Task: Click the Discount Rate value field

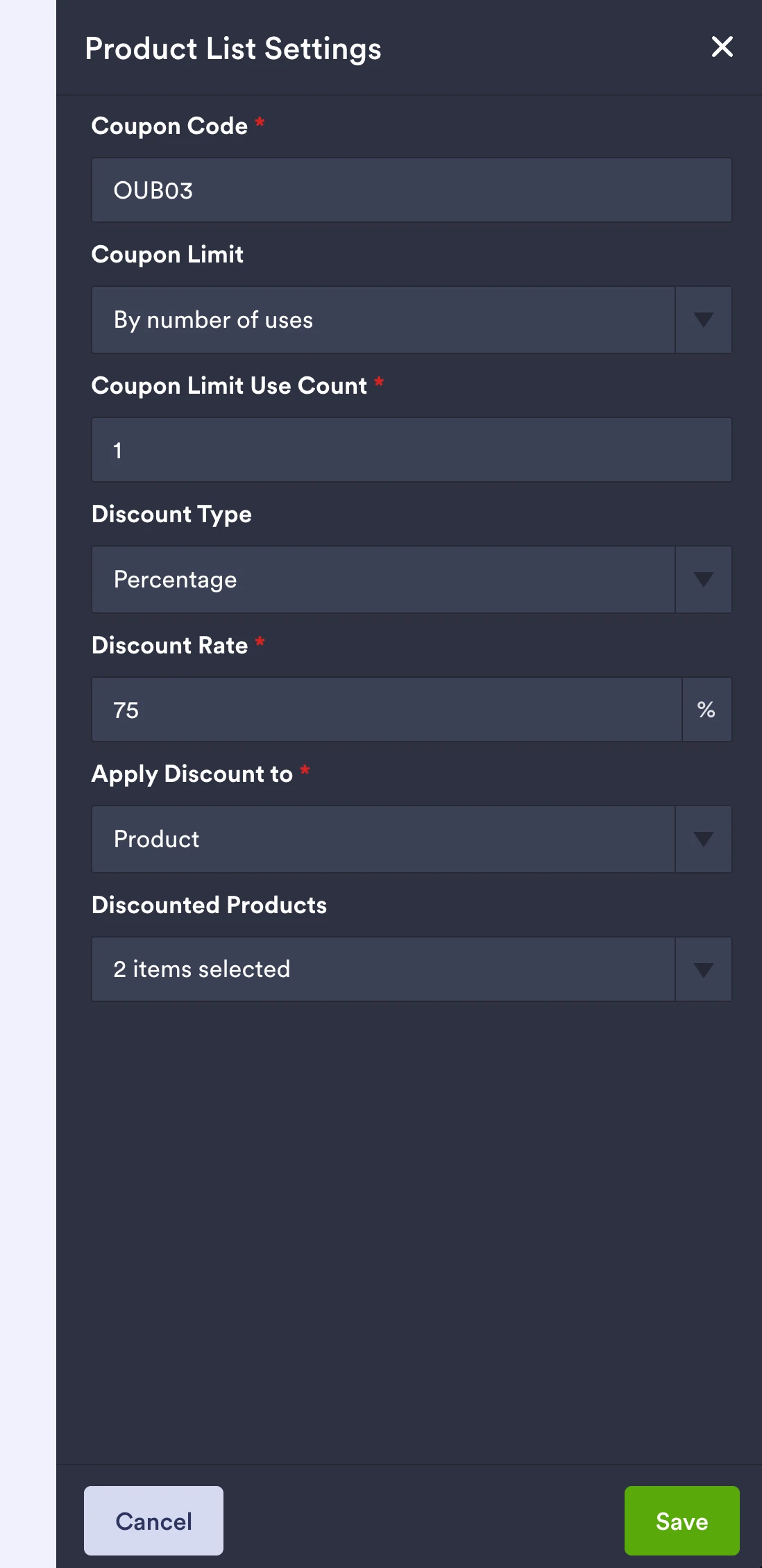Action: [387, 709]
